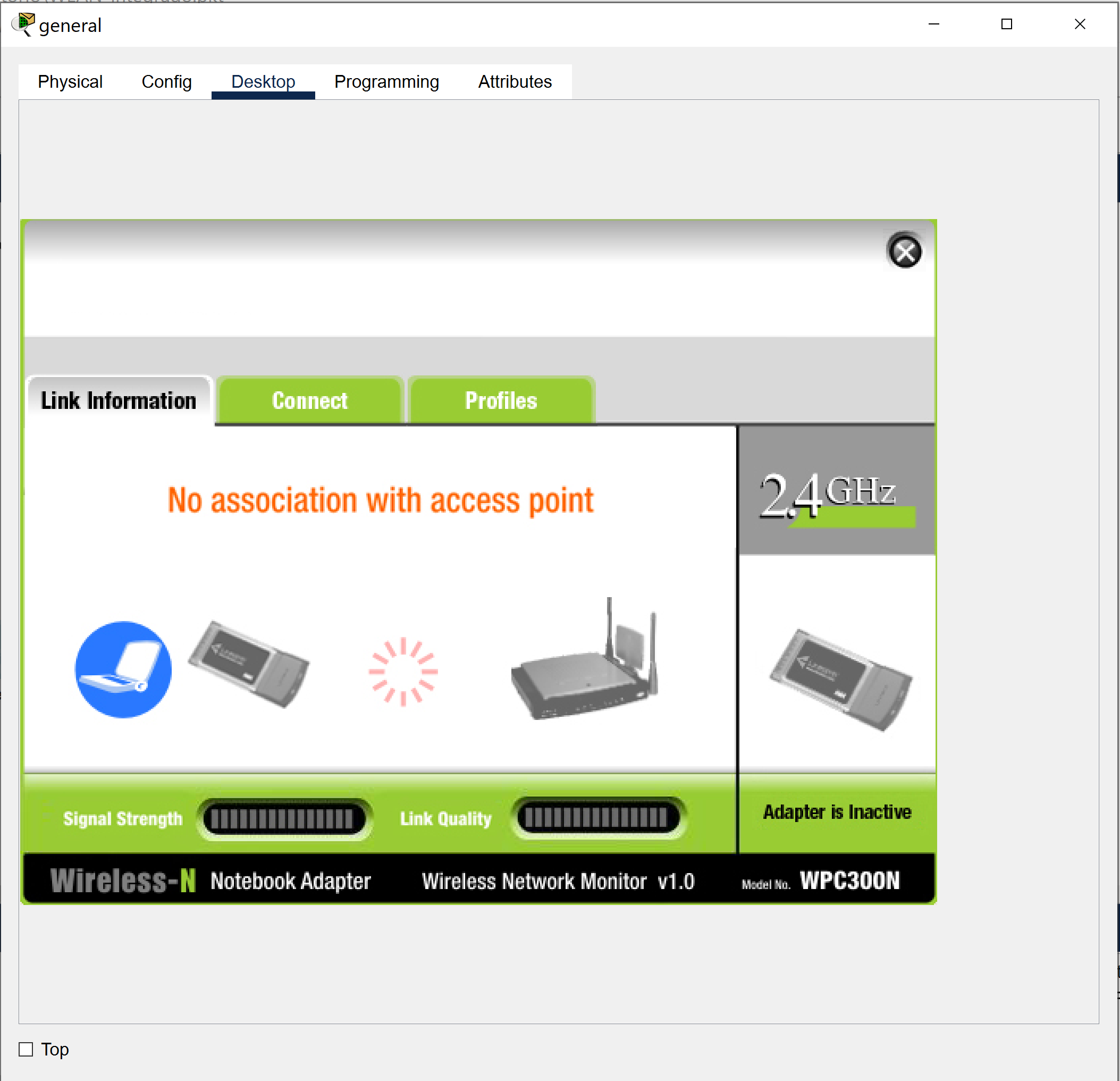Click the blue laptop icon

(x=123, y=669)
